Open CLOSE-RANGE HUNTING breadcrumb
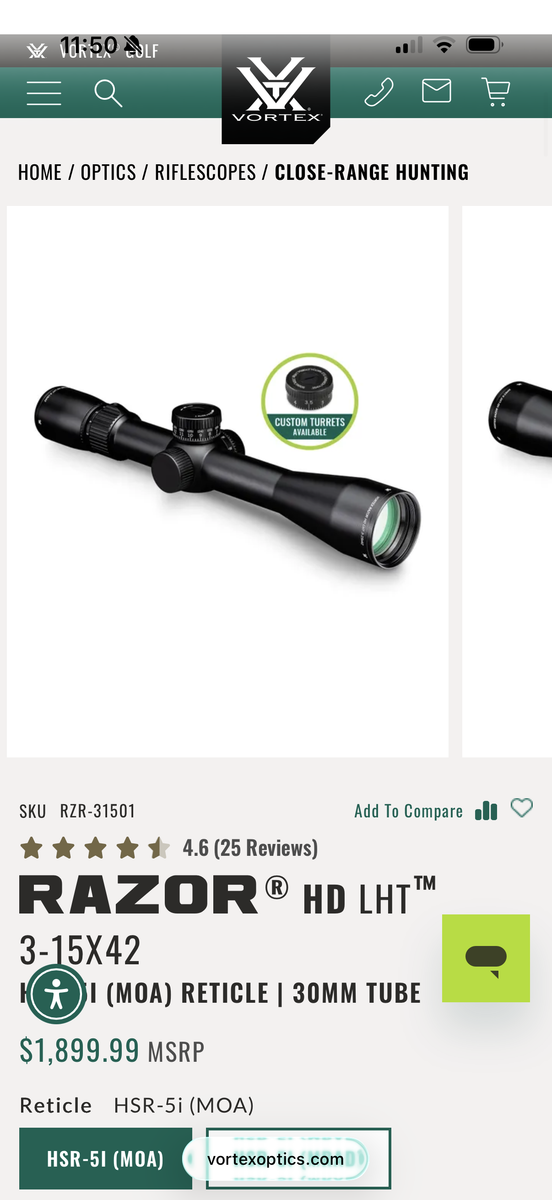The height and width of the screenshot is (1200, 552). pos(372,172)
